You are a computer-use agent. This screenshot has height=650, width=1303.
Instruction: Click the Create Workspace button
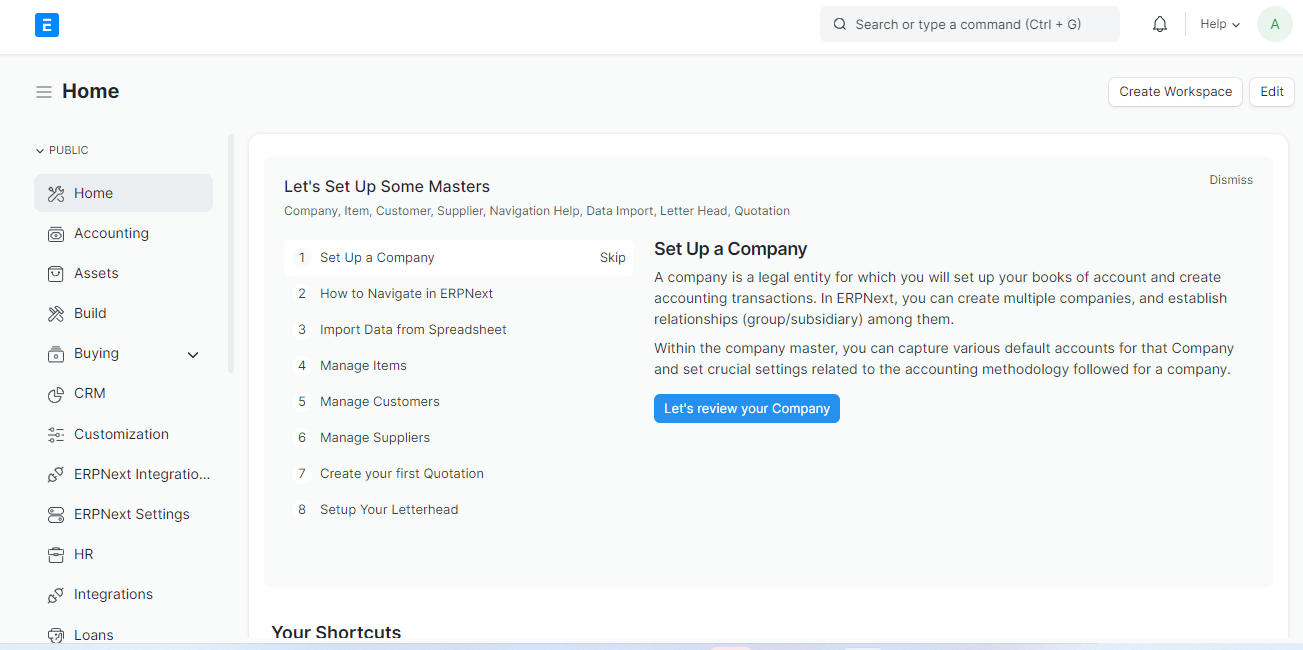coord(1175,92)
